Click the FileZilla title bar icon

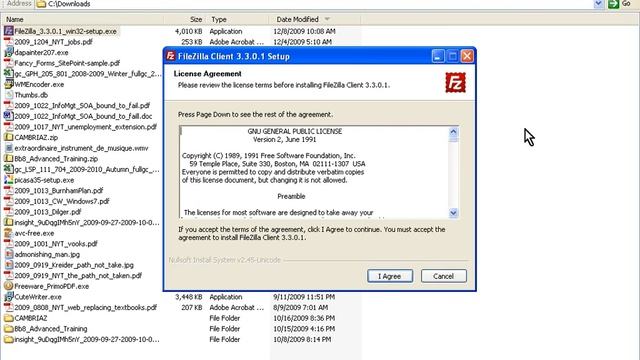(171, 56)
